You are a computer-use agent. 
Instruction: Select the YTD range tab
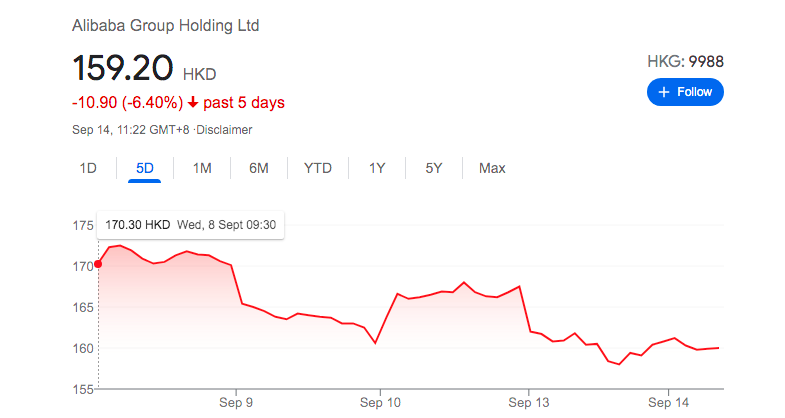click(x=318, y=168)
